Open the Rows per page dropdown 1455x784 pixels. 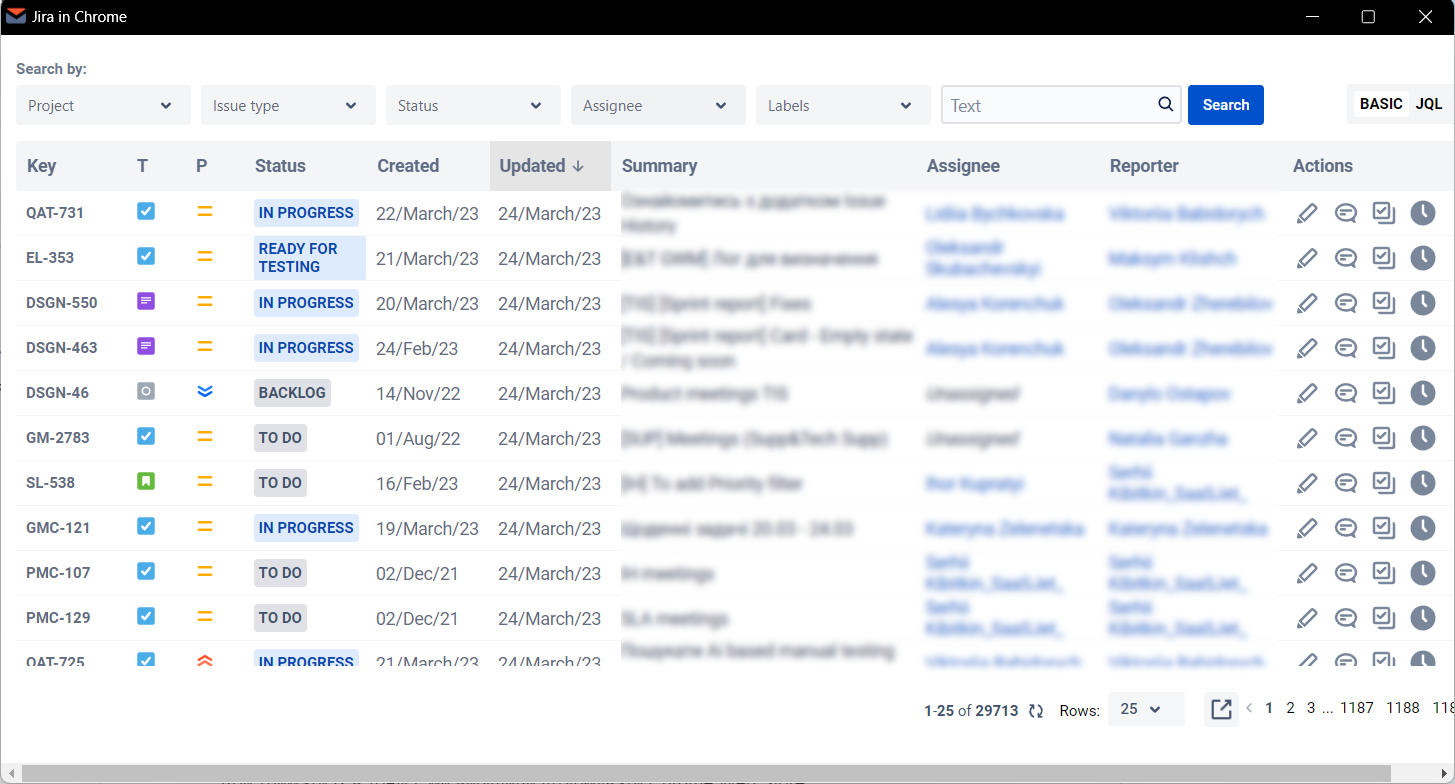click(x=1145, y=709)
